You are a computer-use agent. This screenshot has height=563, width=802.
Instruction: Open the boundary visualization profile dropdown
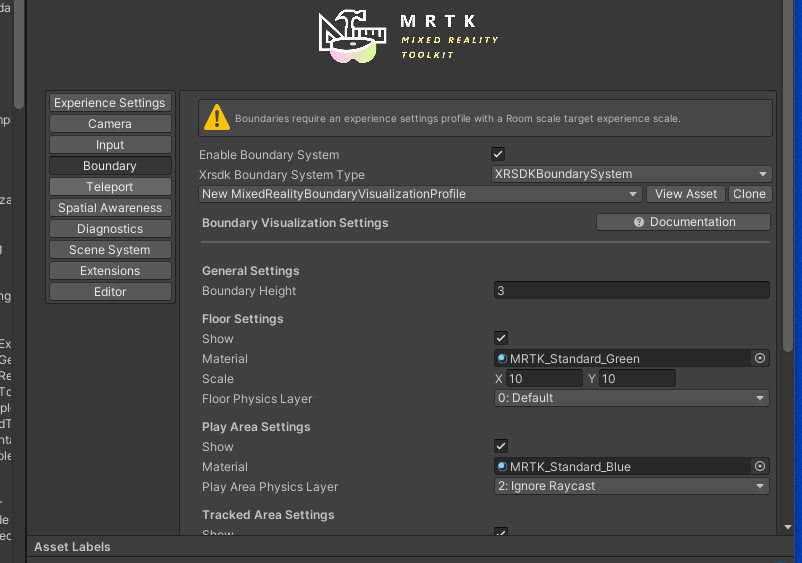coord(420,194)
